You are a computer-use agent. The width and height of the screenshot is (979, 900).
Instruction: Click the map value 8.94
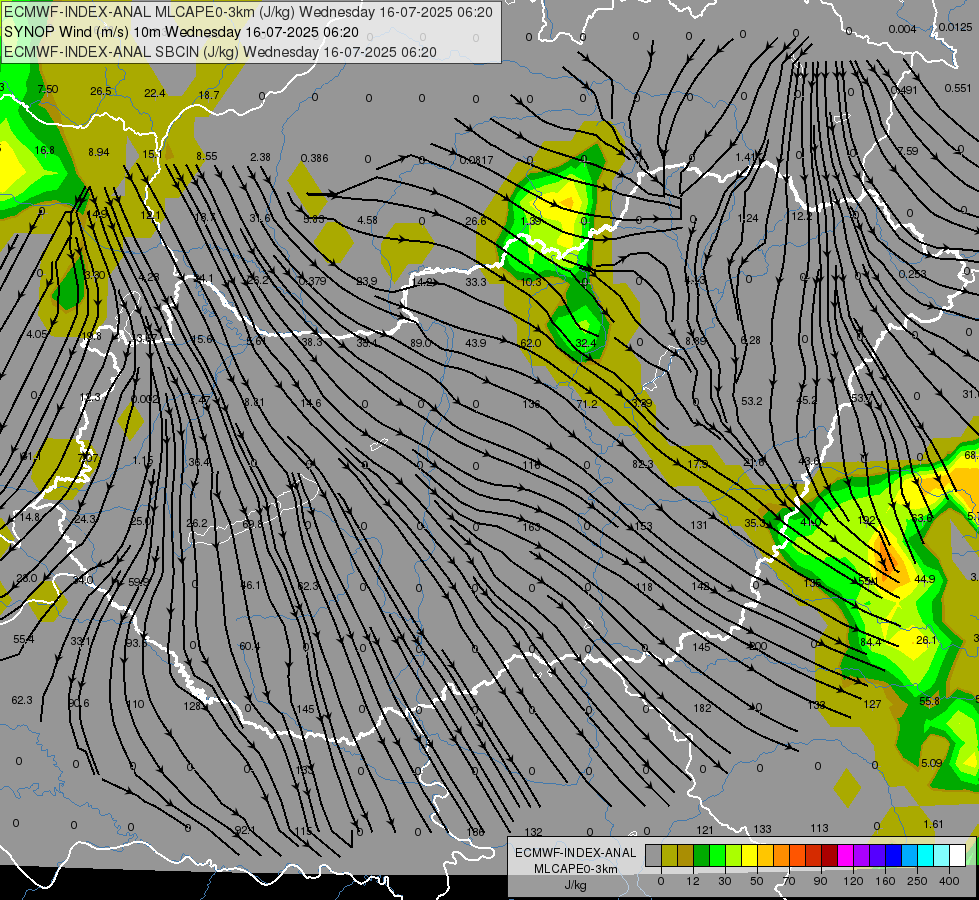(x=99, y=152)
